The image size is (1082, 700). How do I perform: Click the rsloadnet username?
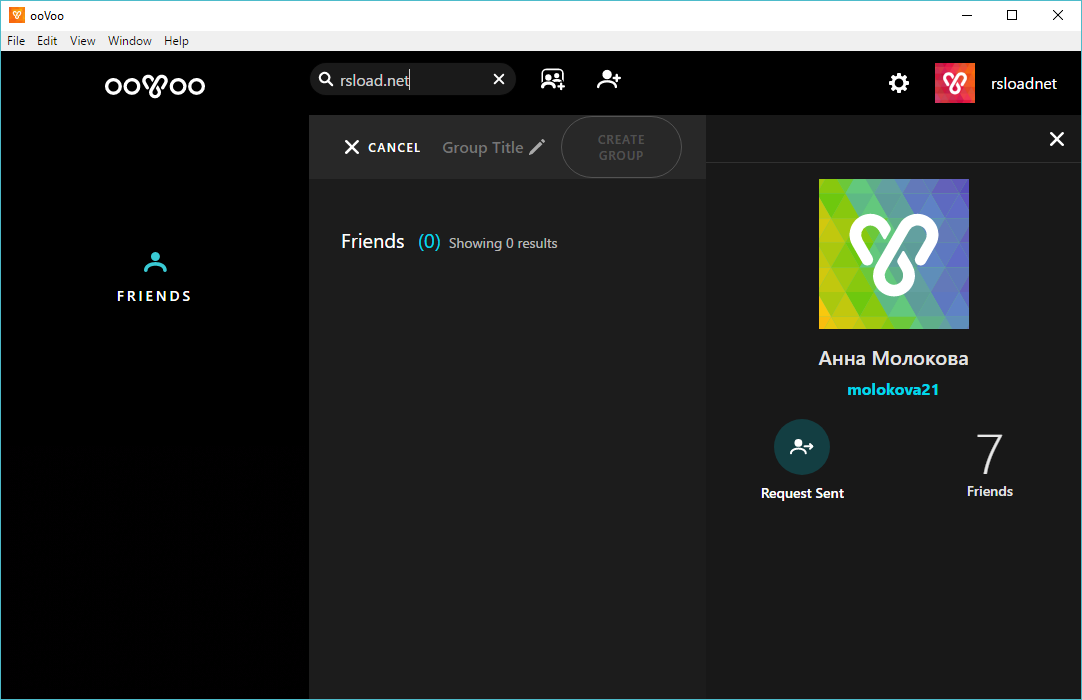point(1023,84)
